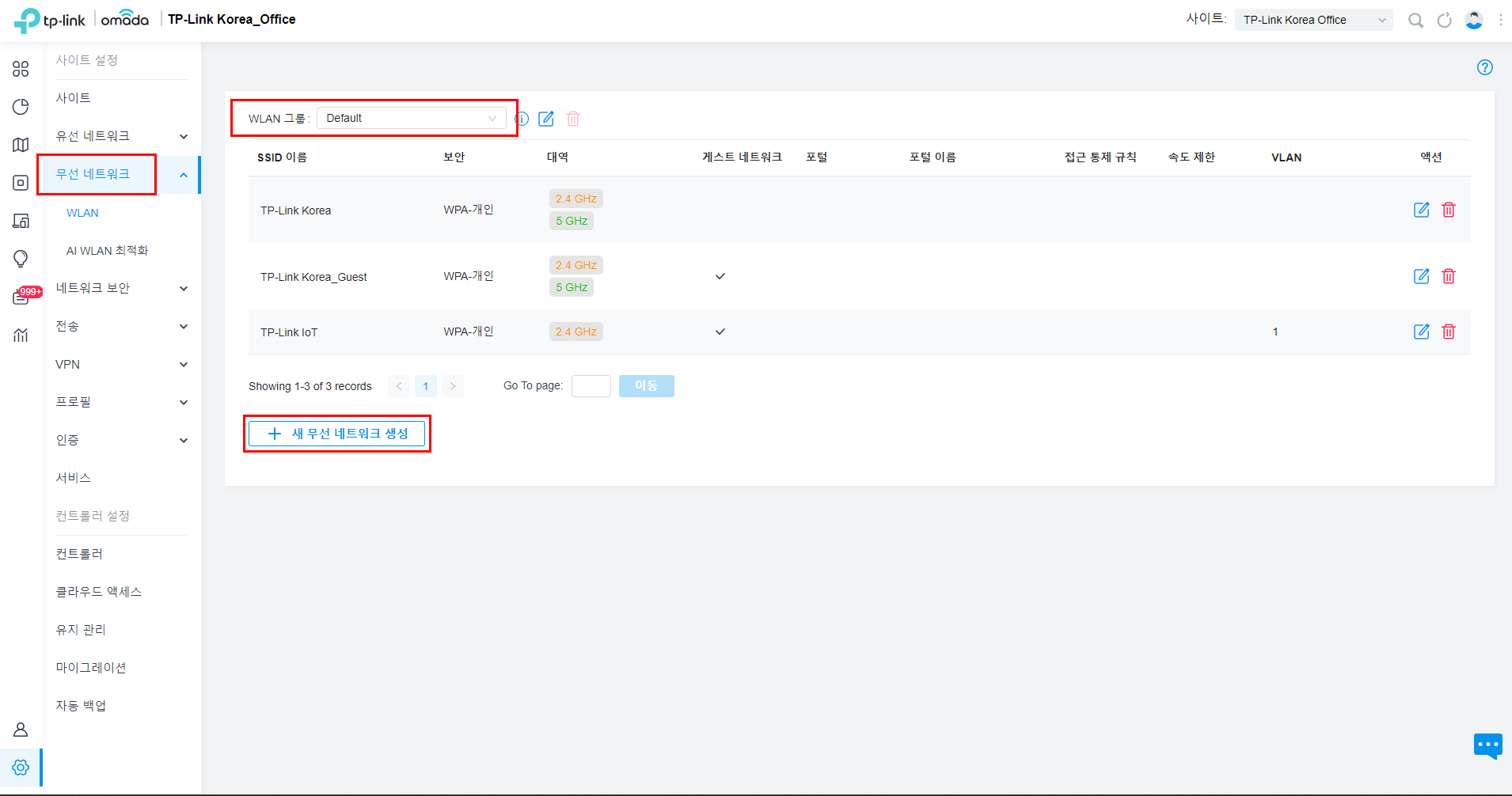Click the Go To page input field

(591, 386)
